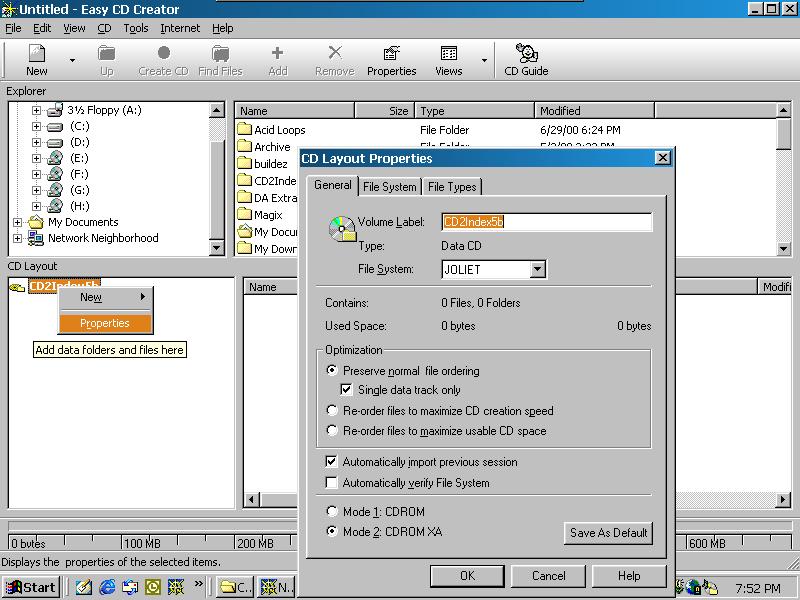Click the Remove X toolbar icon
The width and height of the screenshot is (800, 600).
point(335,53)
